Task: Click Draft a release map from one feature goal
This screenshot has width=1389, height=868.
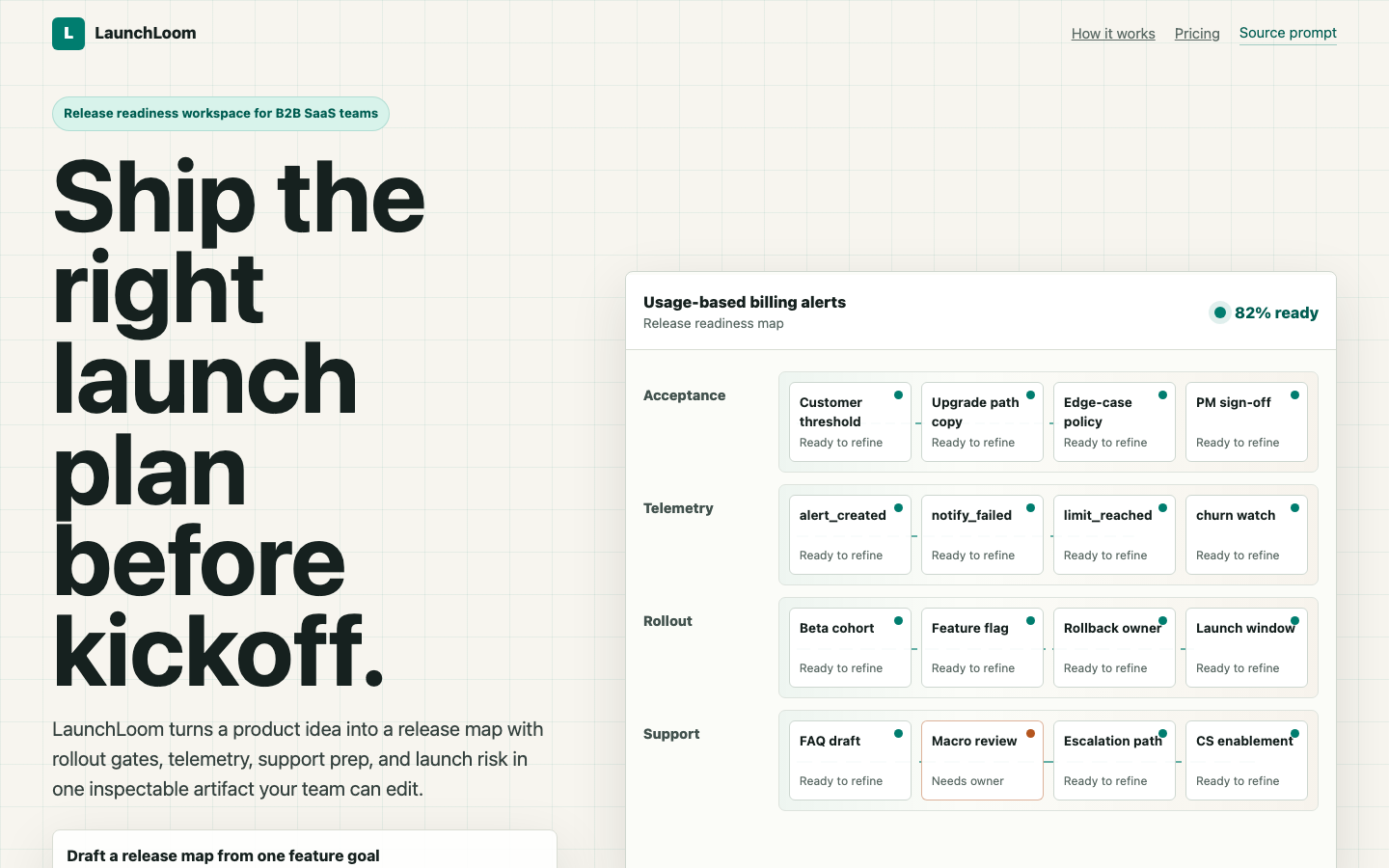Action: (x=223, y=855)
